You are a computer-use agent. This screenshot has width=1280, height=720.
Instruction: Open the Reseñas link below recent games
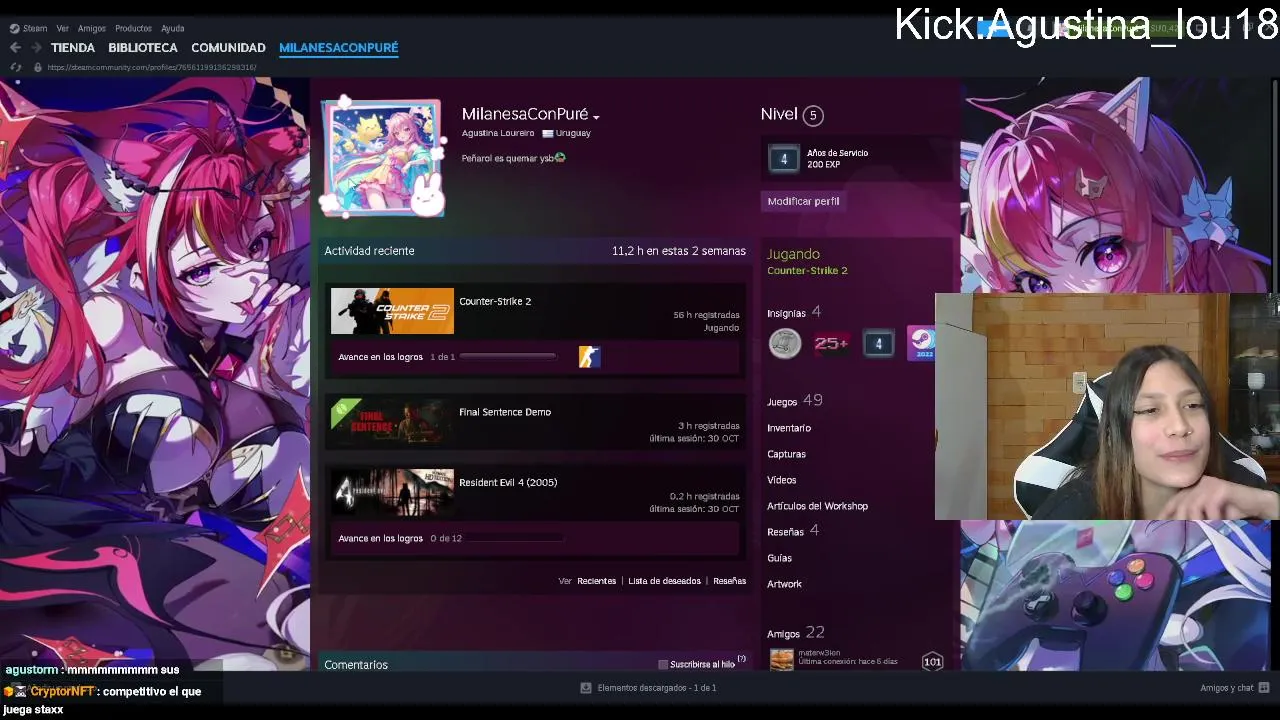pyautogui.click(x=729, y=581)
